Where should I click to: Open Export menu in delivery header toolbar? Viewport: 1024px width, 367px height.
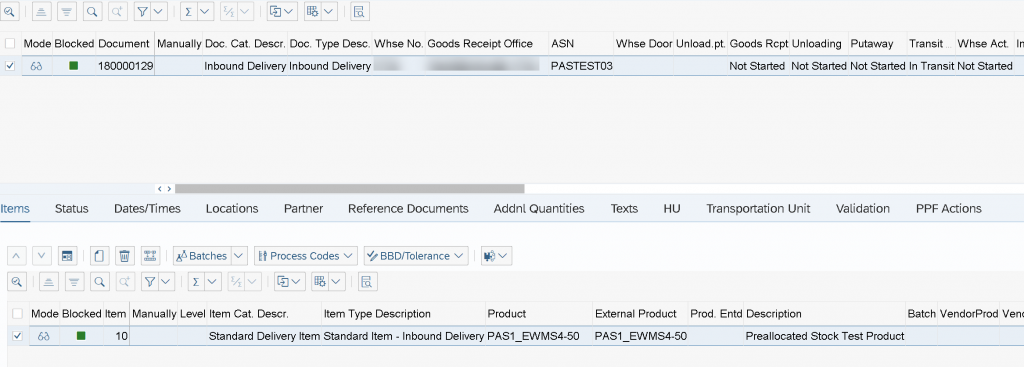282,11
